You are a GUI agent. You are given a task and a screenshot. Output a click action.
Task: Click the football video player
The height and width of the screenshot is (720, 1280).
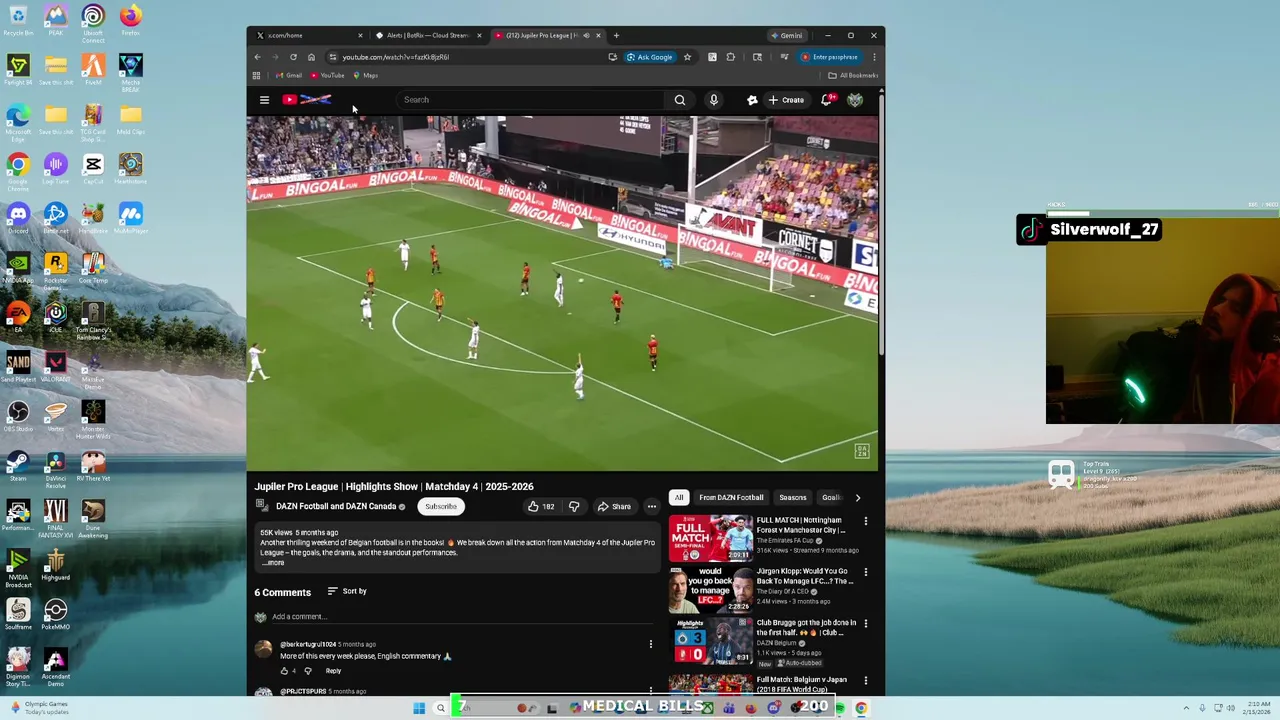(562, 293)
